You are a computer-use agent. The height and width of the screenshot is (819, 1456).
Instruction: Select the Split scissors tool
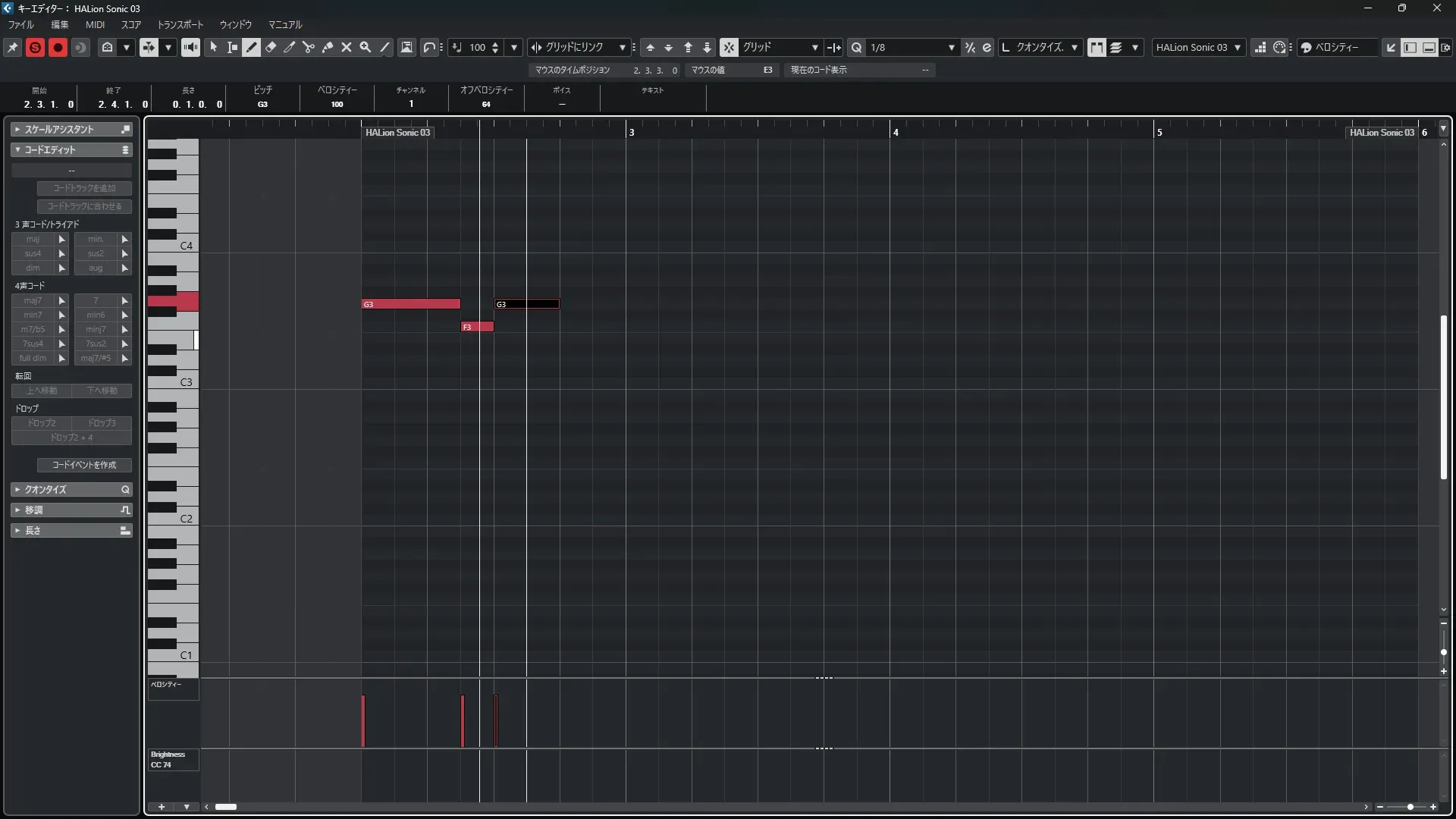pyautogui.click(x=309, y=47)
